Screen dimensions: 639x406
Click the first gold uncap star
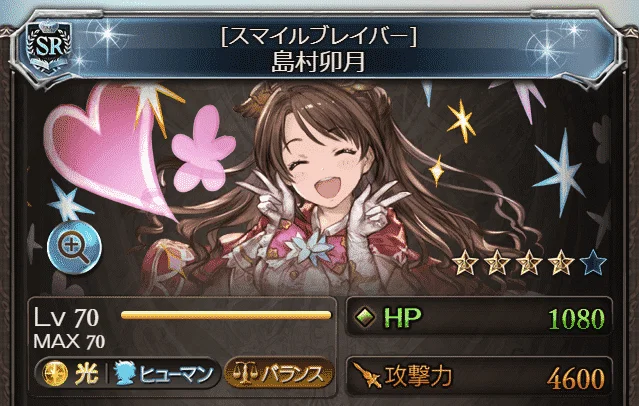pos(465,262)
